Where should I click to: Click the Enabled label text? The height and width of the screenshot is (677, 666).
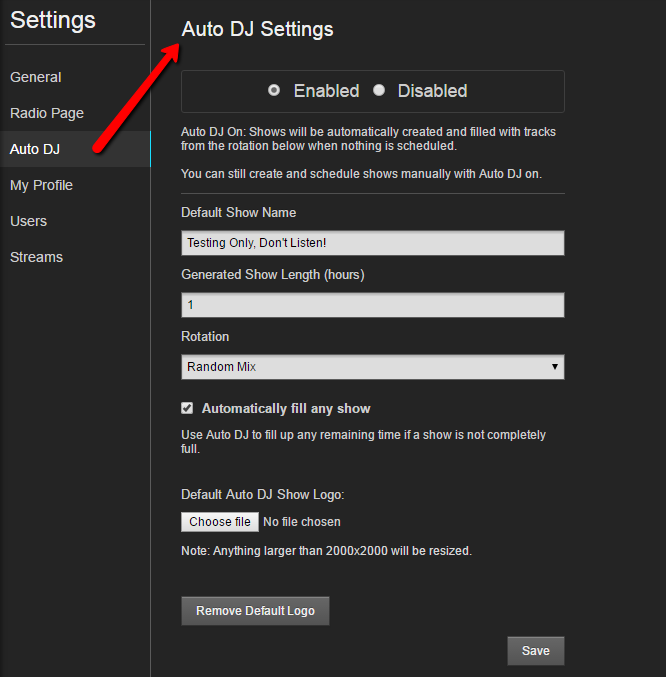click(327, 91)
